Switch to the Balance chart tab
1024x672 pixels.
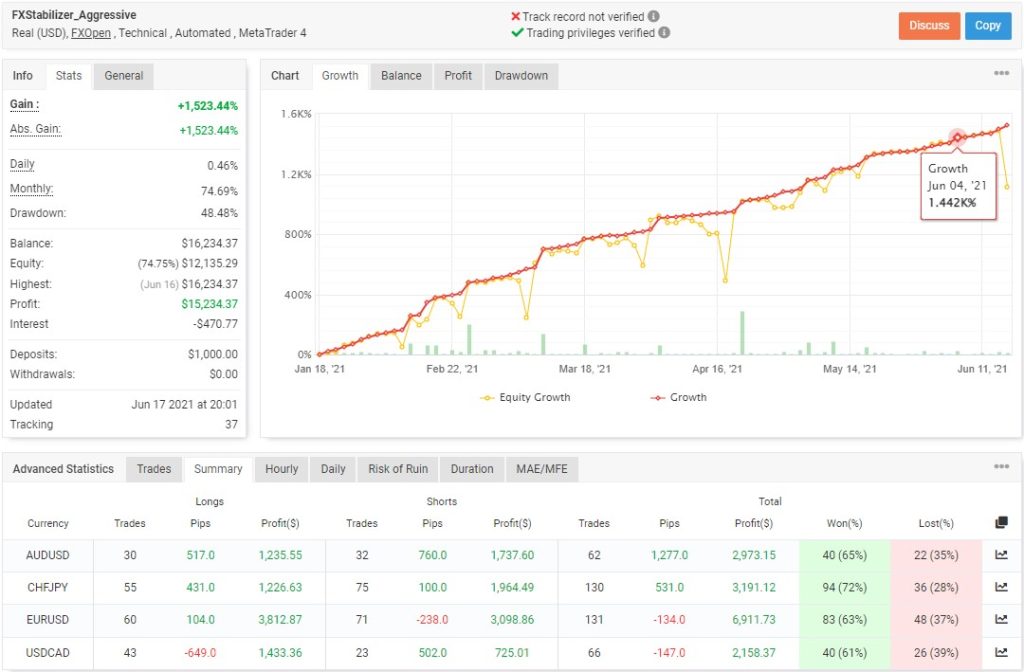pyautogui.click(x=401, y=76)
